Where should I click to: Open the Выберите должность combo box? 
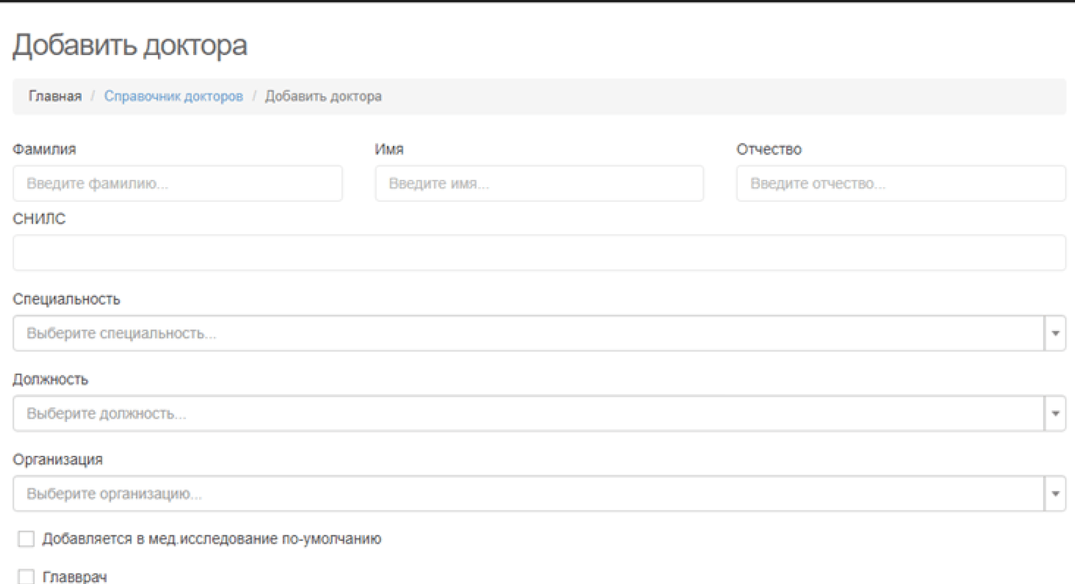coord(529,414)
